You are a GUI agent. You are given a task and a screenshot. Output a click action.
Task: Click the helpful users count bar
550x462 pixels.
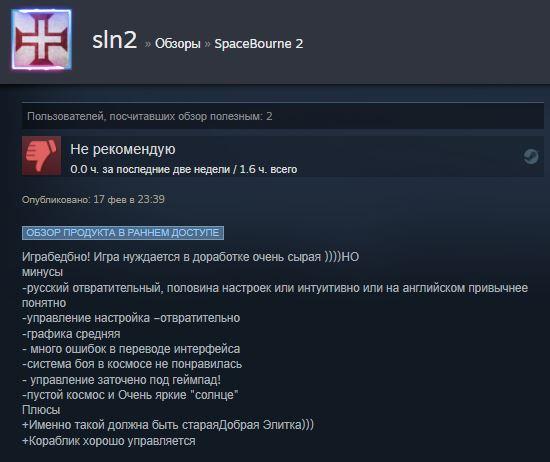283,116
